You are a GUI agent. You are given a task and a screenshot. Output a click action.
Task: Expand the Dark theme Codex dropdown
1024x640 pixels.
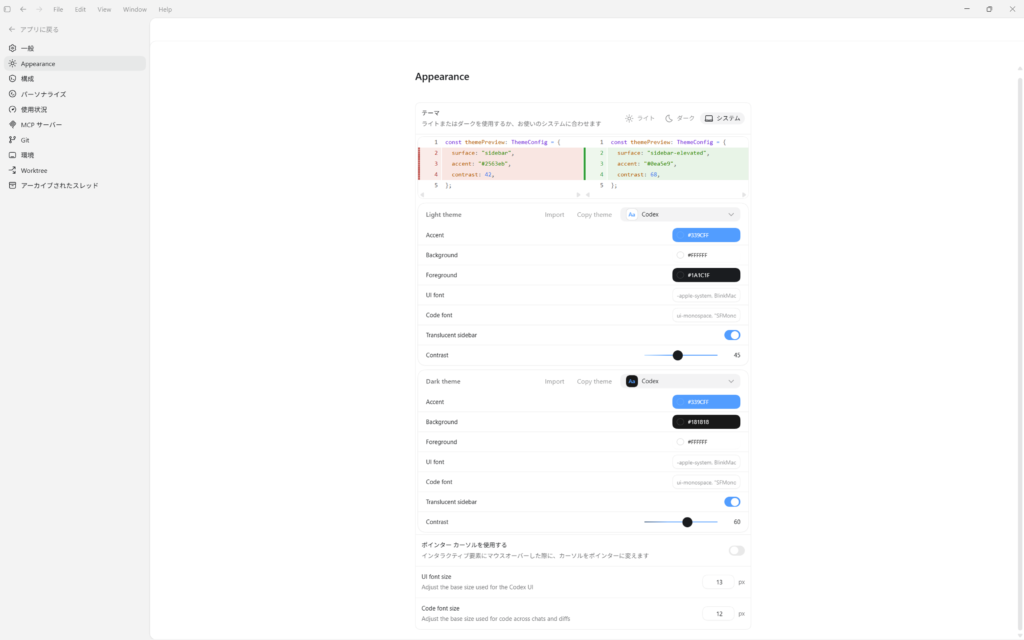click(680, 381)
